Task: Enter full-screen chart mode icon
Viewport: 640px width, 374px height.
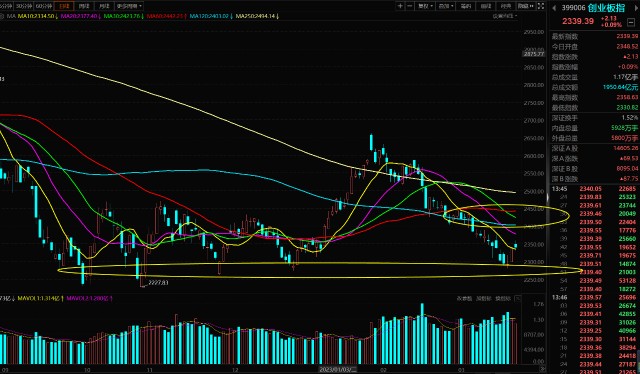Action: (541, 6)
